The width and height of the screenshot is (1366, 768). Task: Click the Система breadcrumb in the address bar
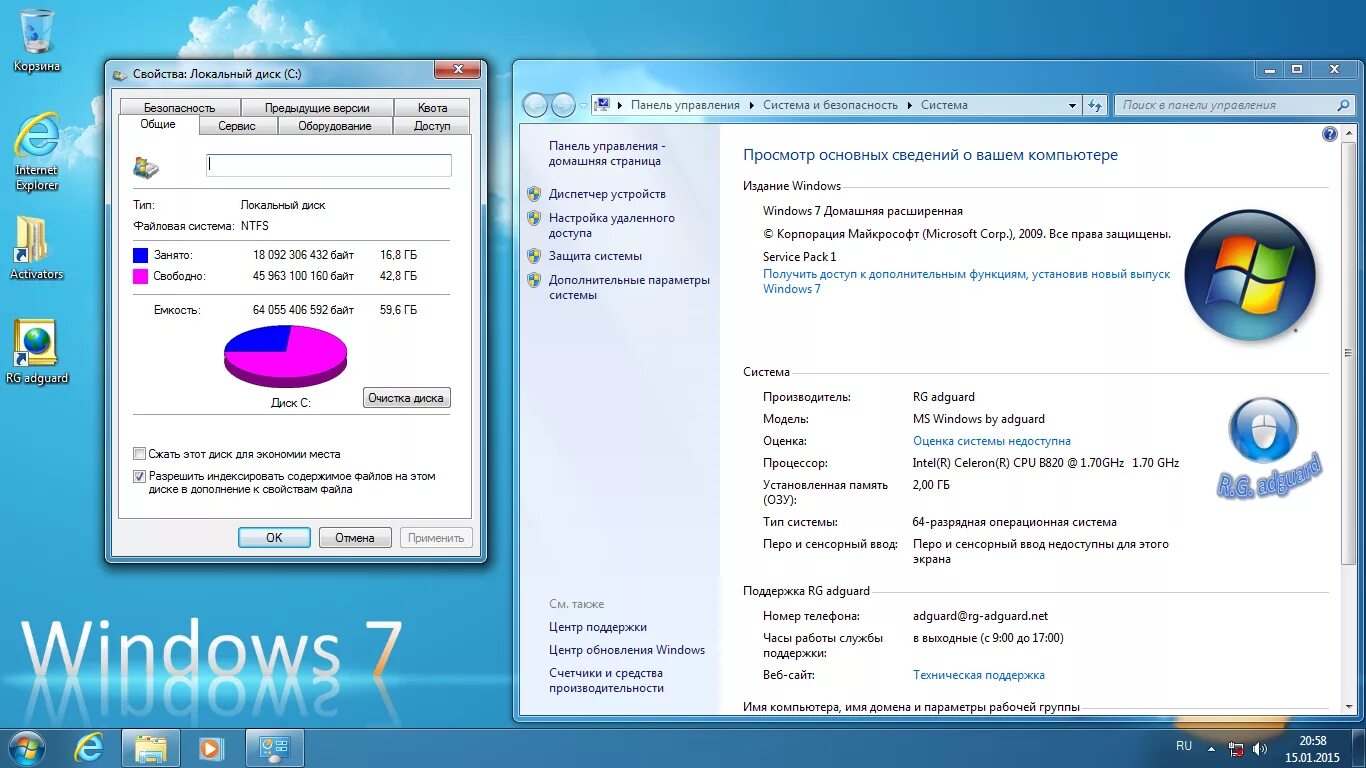coord(944,105)
